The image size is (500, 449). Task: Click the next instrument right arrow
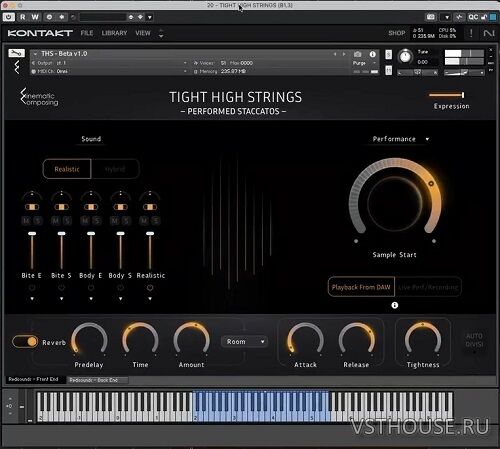344,54
